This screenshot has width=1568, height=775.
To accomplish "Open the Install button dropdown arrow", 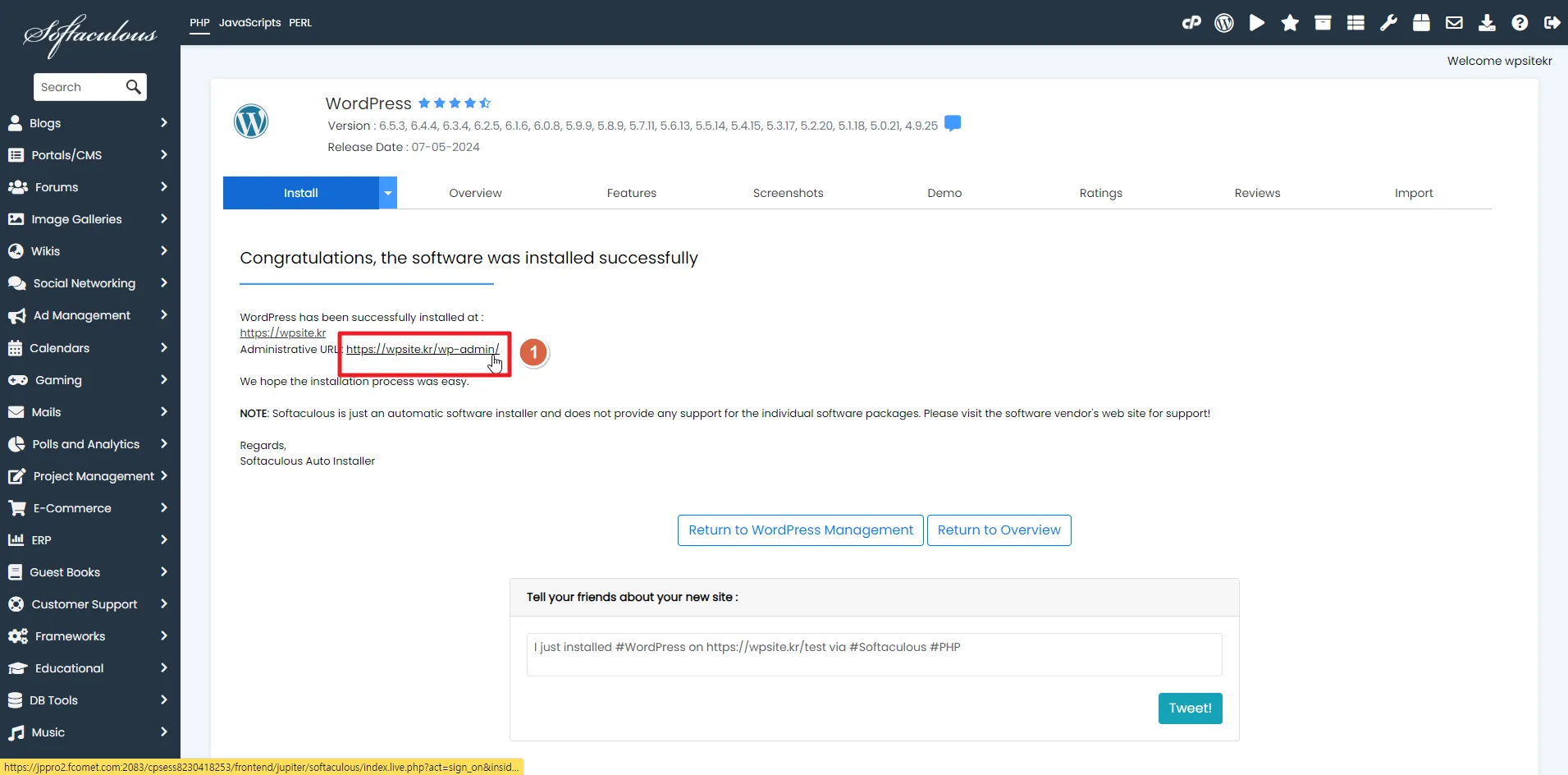I will click(388, 193).
